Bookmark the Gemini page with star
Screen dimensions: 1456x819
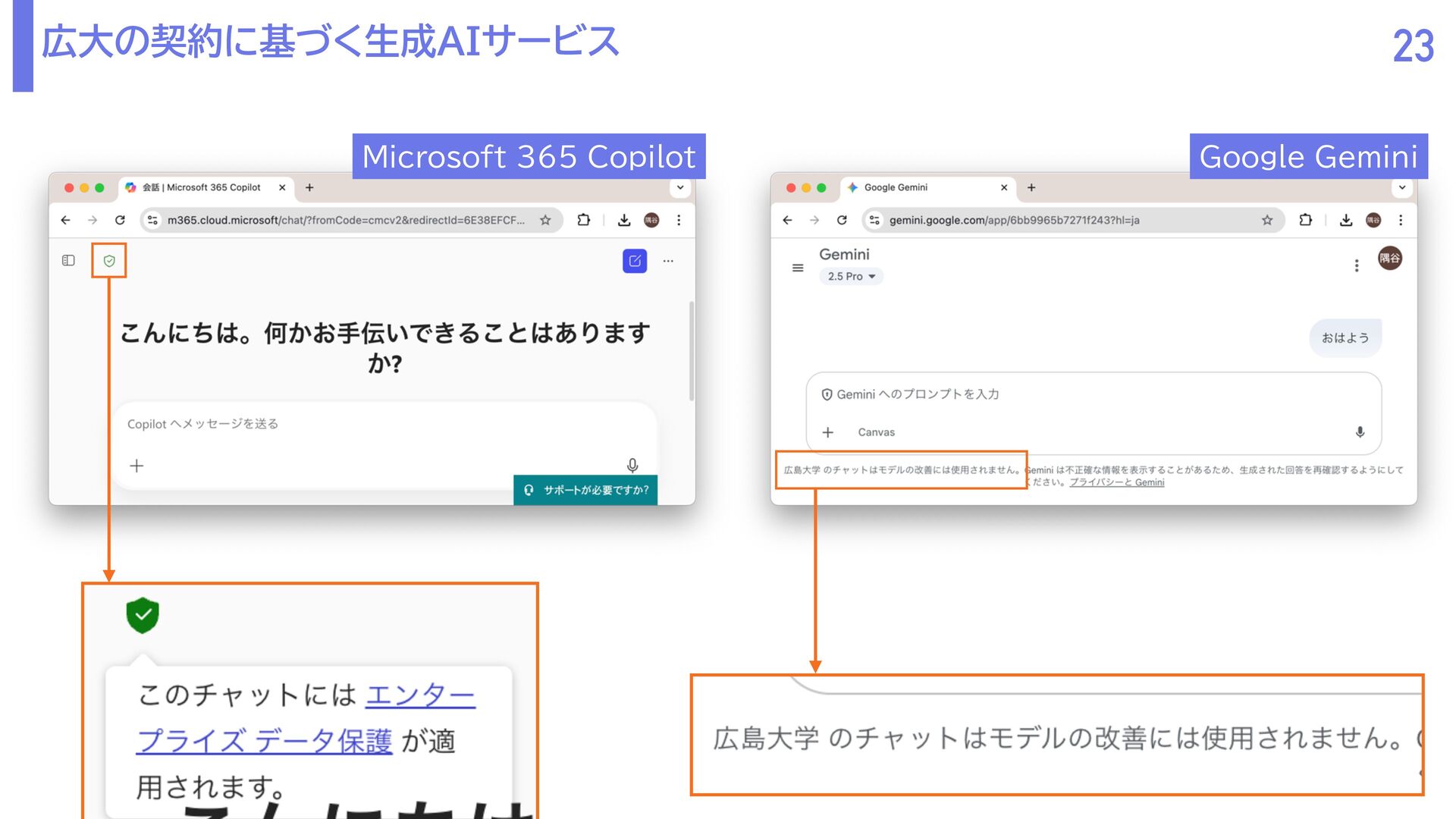point(1267,220)
